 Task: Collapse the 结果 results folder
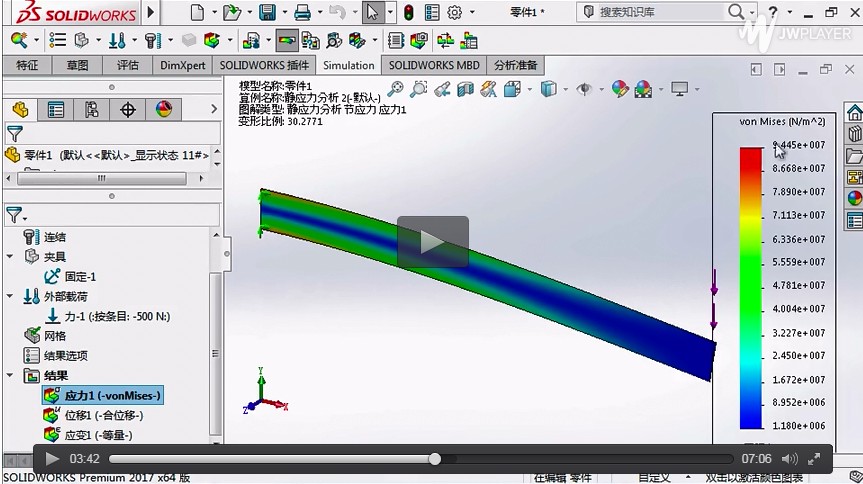10,375
